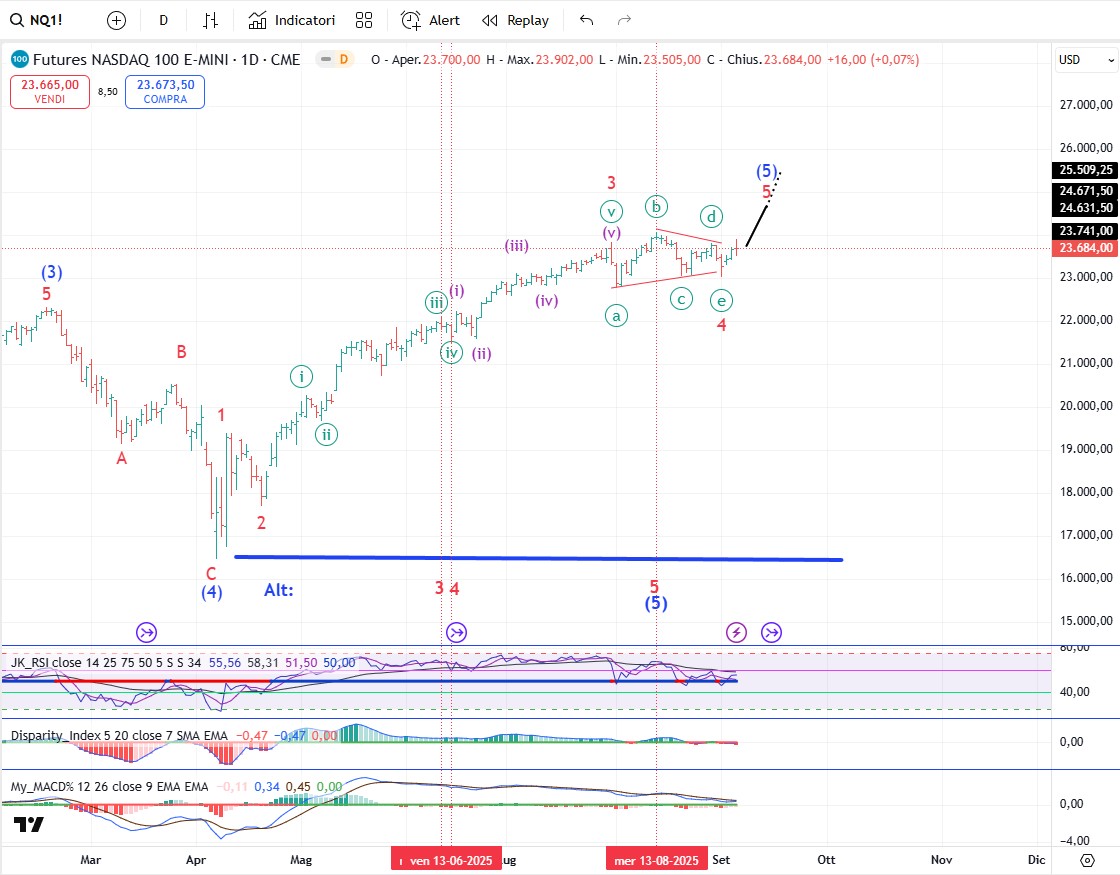Click the red 23.684,00 current price label
The height and width of the screenshot is (875, 1120).
click(1086, 248)
